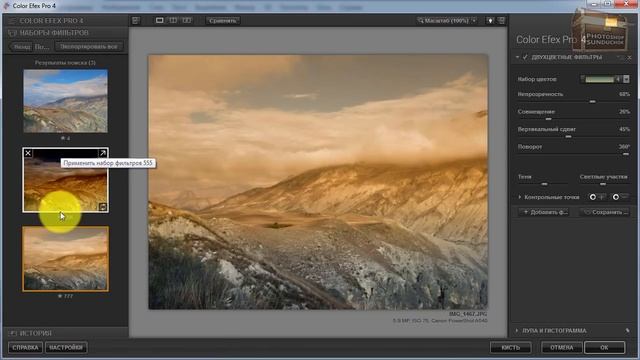This screenshot has height=360, width=640.
Task: Click the pin icon in Лупа и гистограмма
Action: (627, 331)
